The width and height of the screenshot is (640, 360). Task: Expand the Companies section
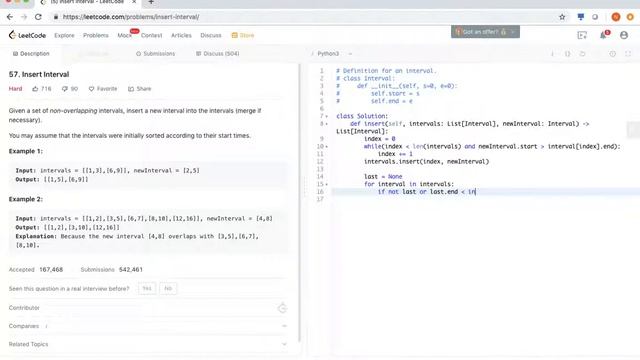pos(284,326)
